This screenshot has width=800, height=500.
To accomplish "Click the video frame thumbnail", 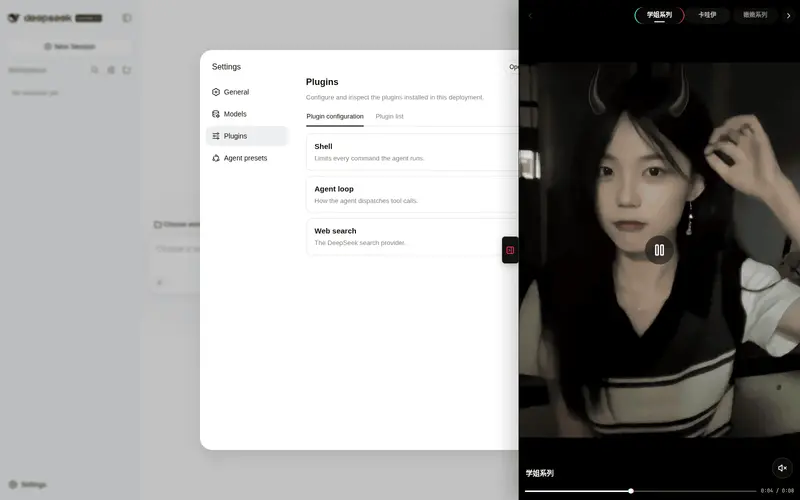I will [659, 250].
